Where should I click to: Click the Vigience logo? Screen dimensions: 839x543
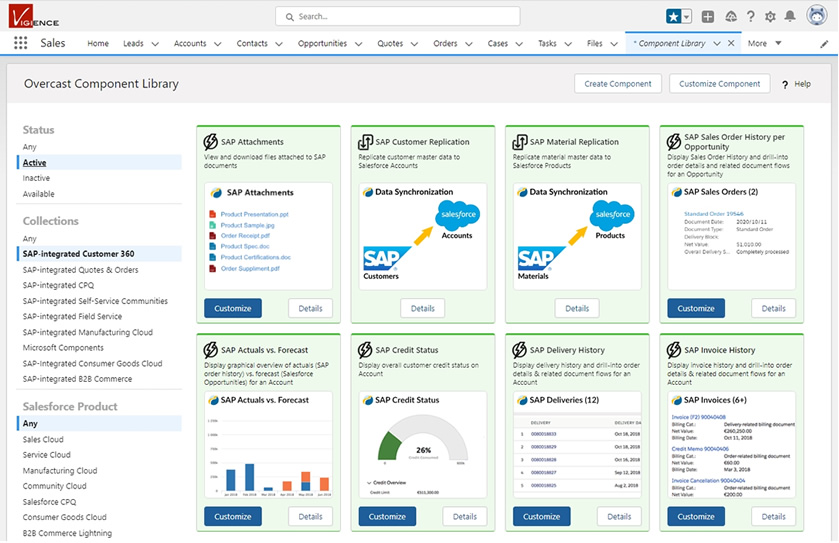pyautogui.click(x=33, y=16)
